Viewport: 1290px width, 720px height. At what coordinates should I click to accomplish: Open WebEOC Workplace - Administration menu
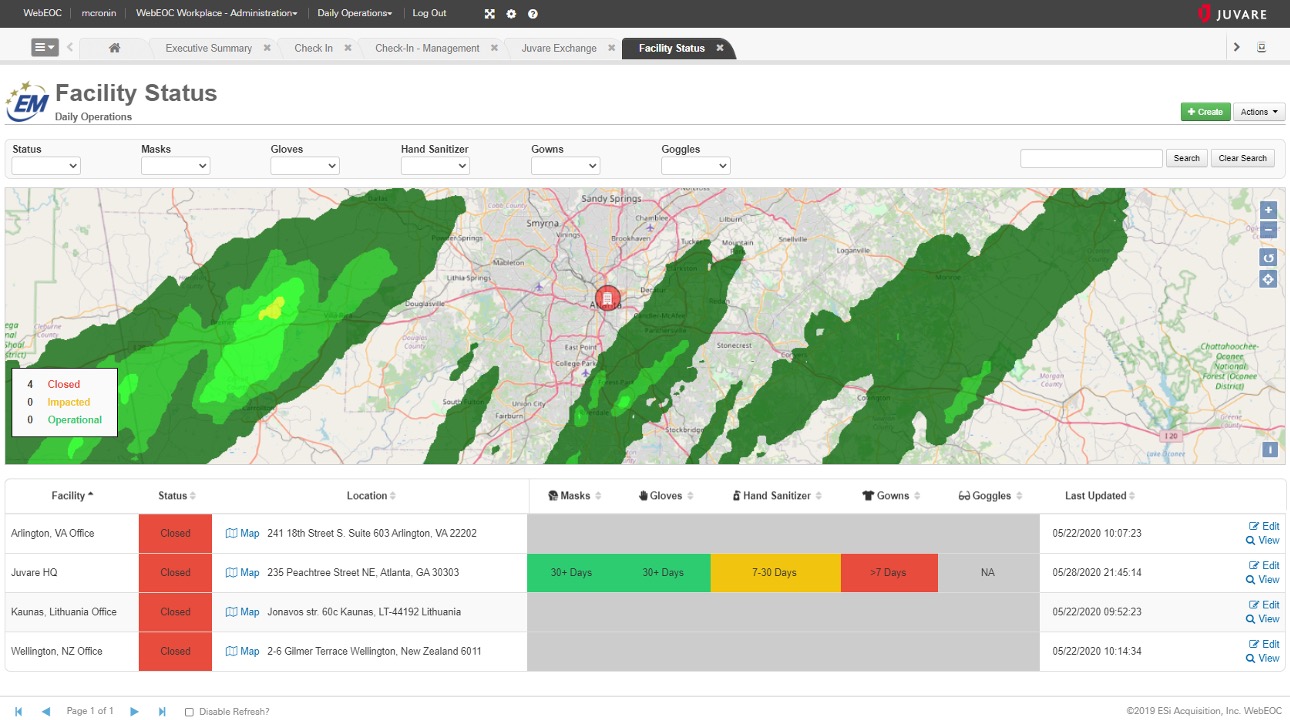[216, 14]
